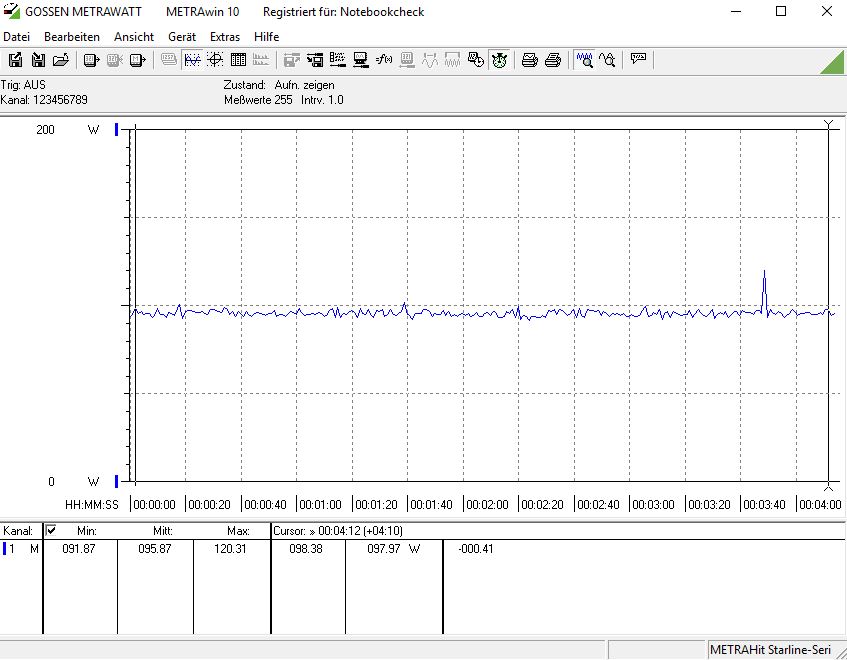
Task: Select the XY crosshair view icon
Action: click(215, 60)
